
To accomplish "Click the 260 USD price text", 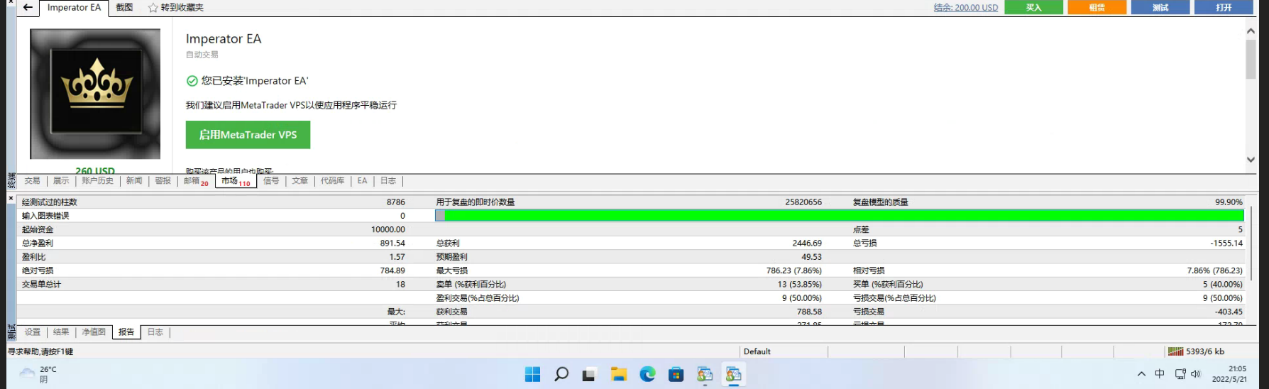I will (x=95, y=170).
